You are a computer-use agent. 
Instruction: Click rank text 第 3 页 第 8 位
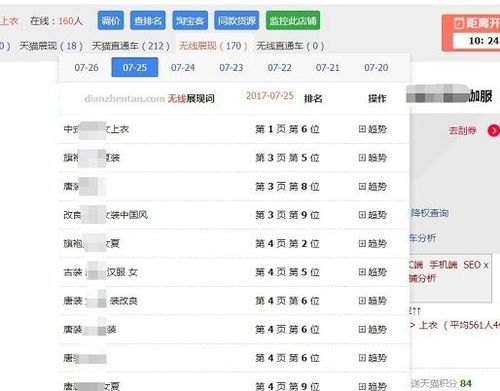[x=287, y=186]
